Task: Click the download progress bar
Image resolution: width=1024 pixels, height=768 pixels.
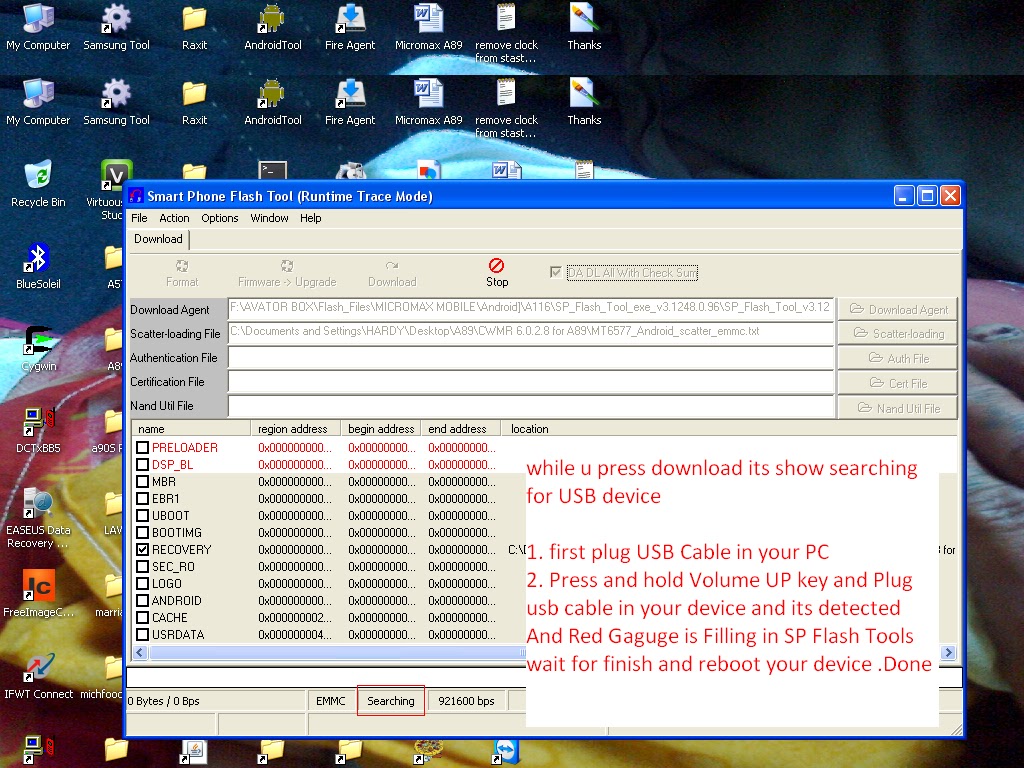Action: click(325, 677)
